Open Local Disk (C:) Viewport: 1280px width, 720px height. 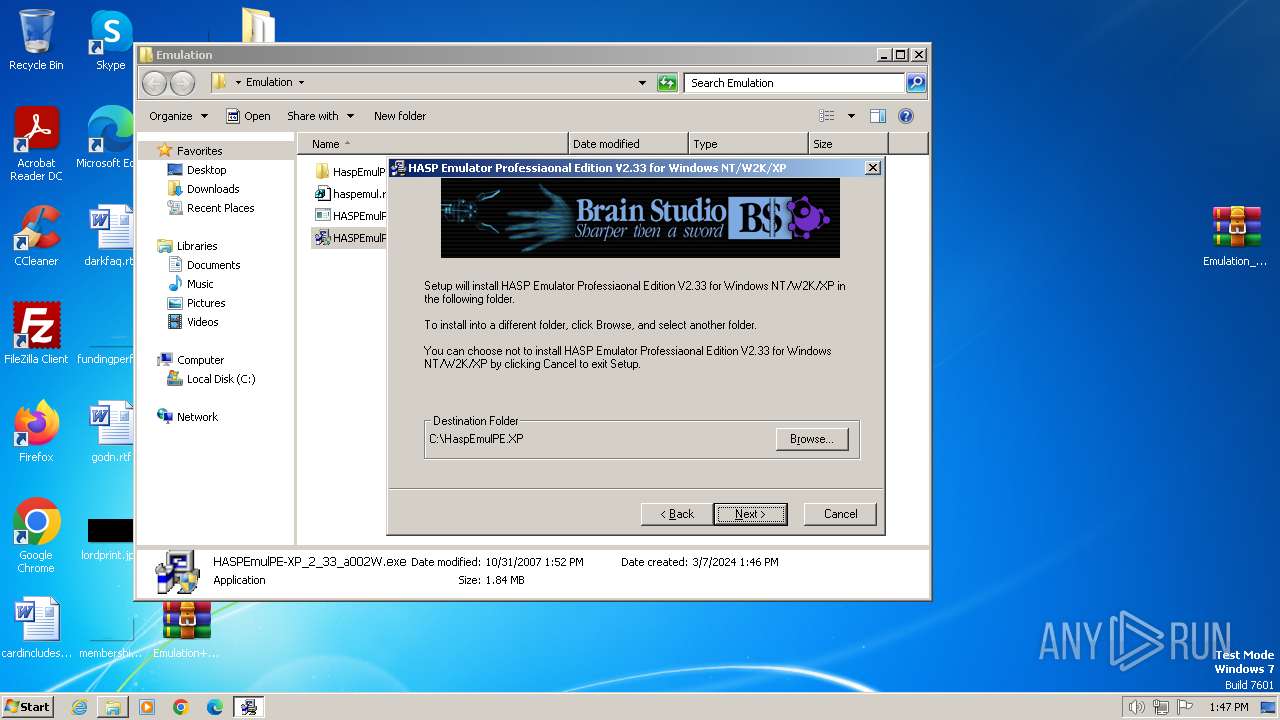pyautogui.click(x=221, y=379)
